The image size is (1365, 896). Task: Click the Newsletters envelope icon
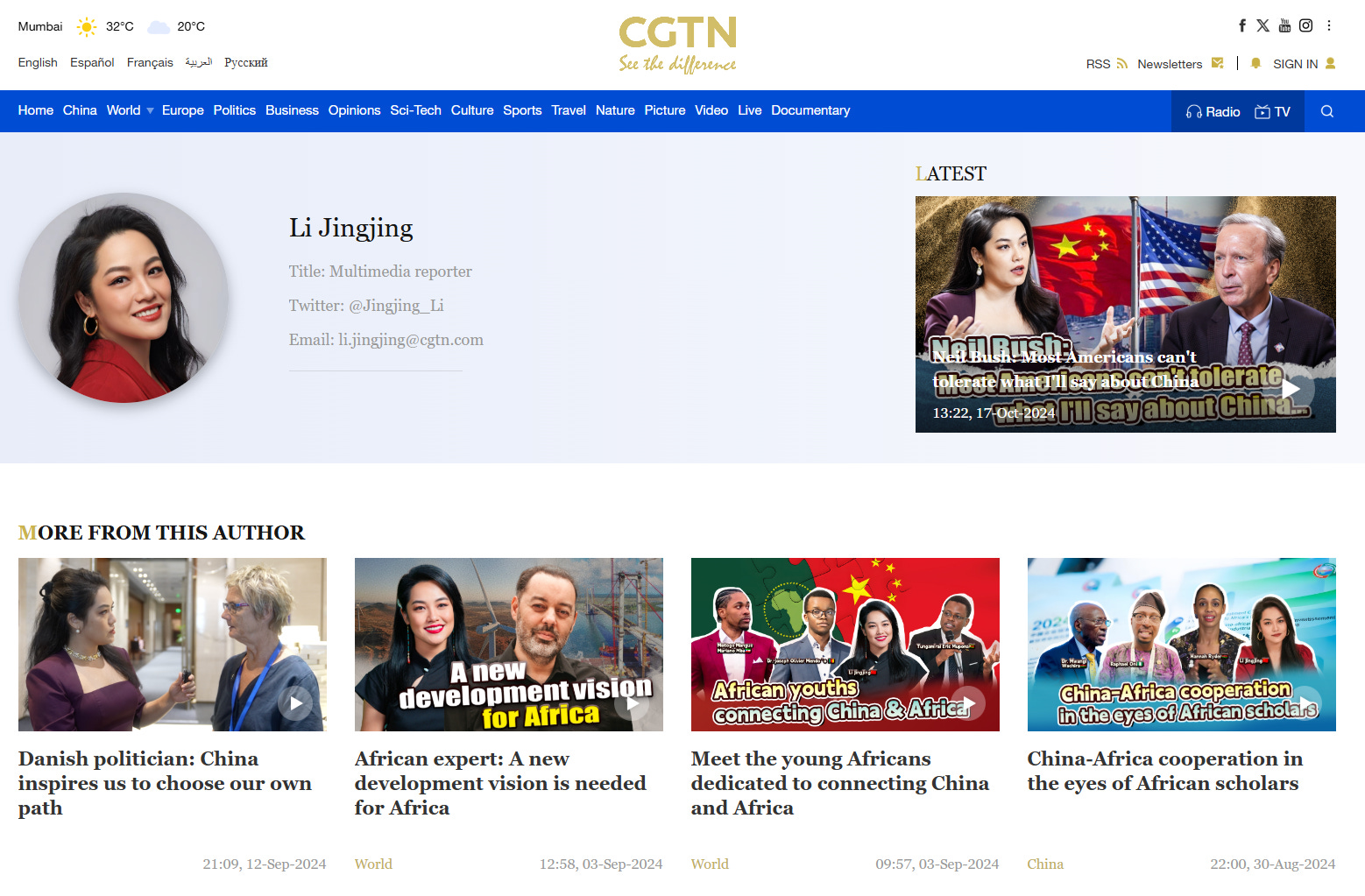coord(1217,63)
